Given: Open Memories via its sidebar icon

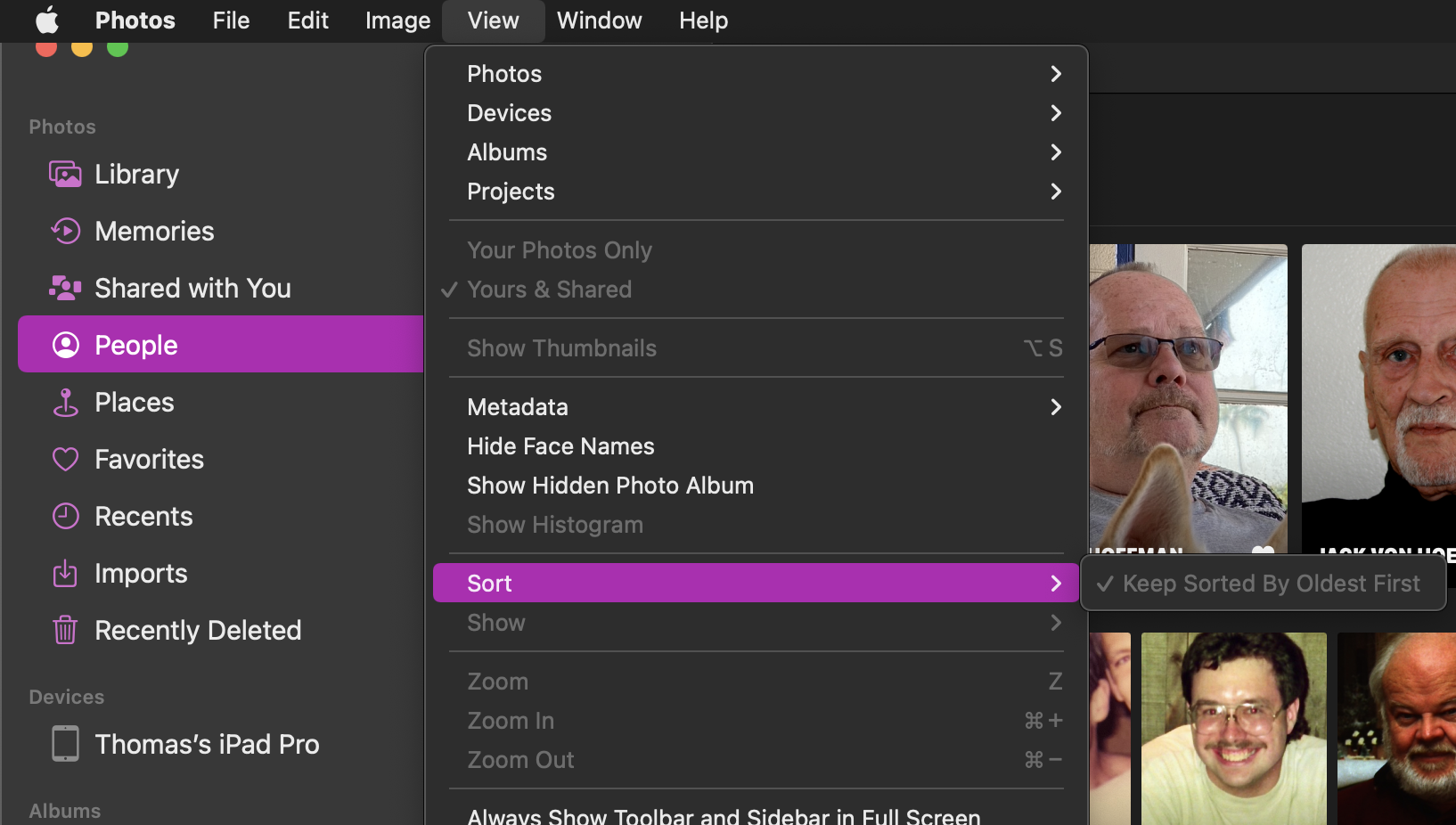Looking at the screenshot, I should [x=65, y=232].
